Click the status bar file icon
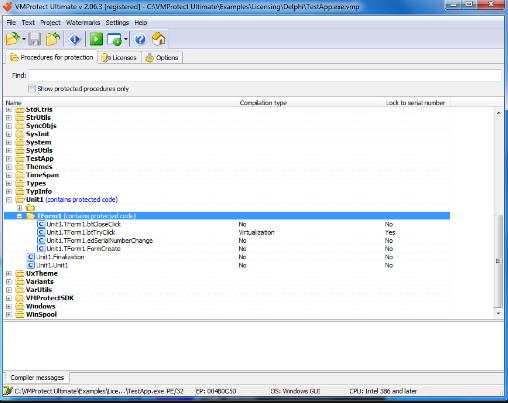 [8, 391]
